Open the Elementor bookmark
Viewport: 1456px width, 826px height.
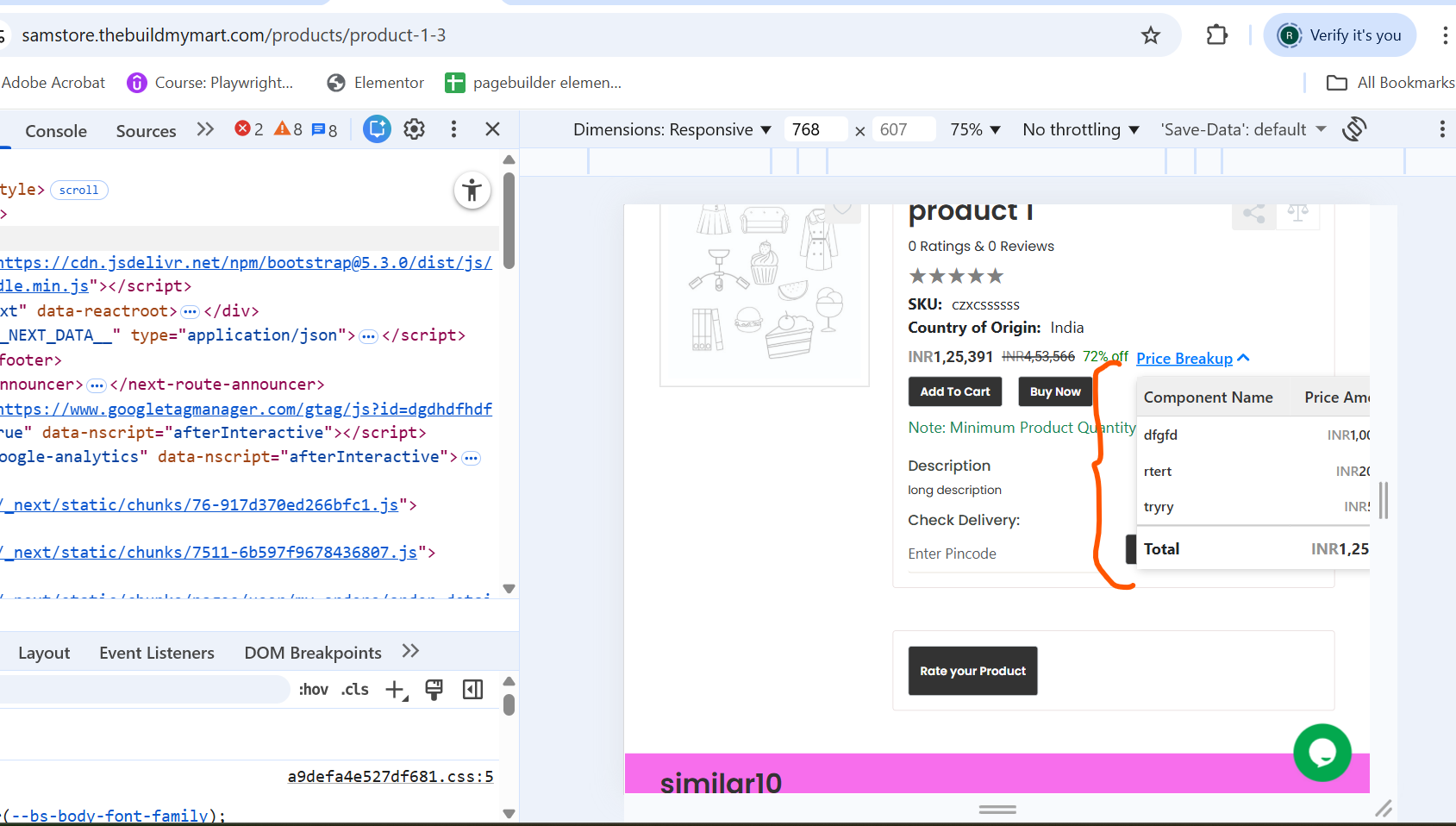click(x=376, y=83)
